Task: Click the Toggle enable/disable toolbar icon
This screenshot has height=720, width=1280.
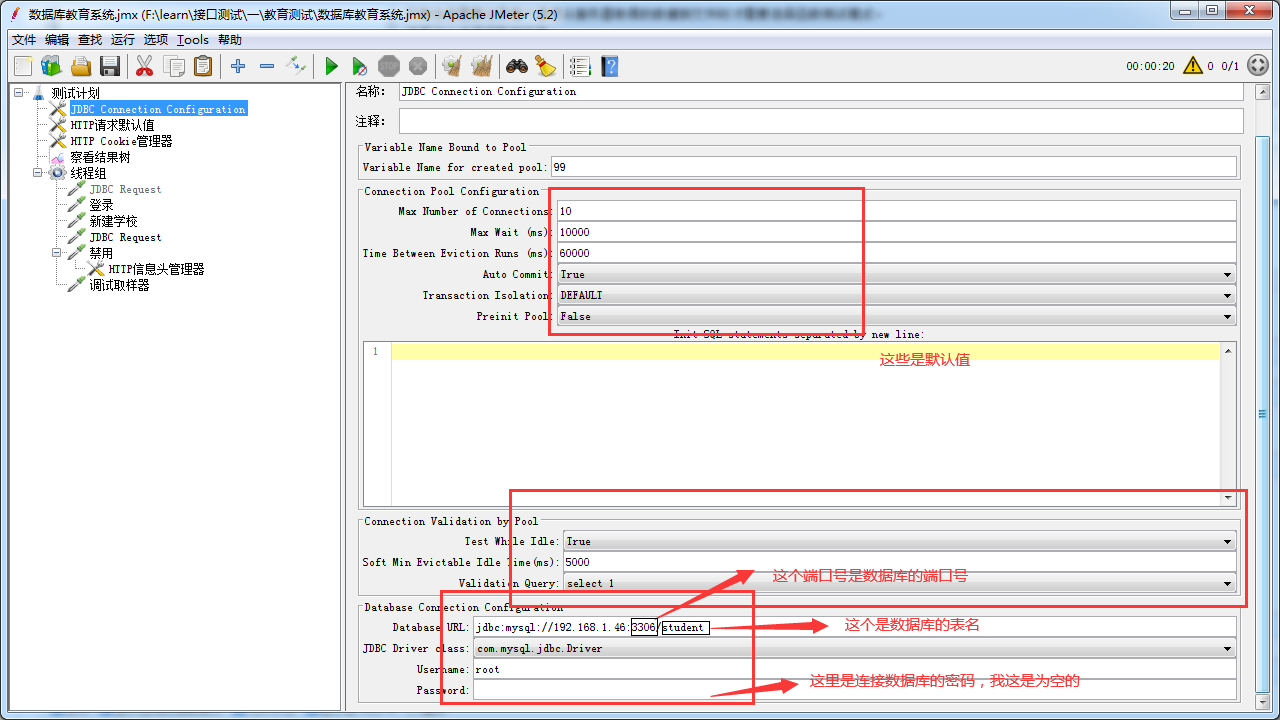Action: 296,66
